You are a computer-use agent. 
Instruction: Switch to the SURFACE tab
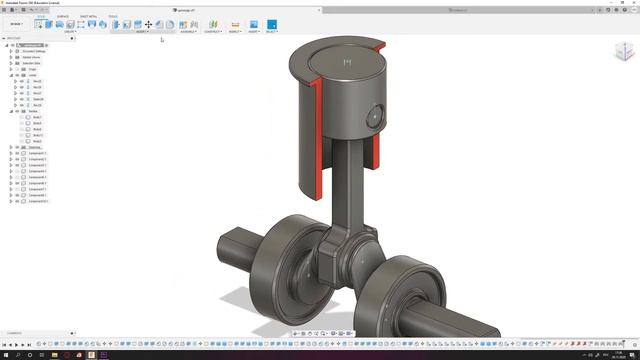click(x=63, y=16)
